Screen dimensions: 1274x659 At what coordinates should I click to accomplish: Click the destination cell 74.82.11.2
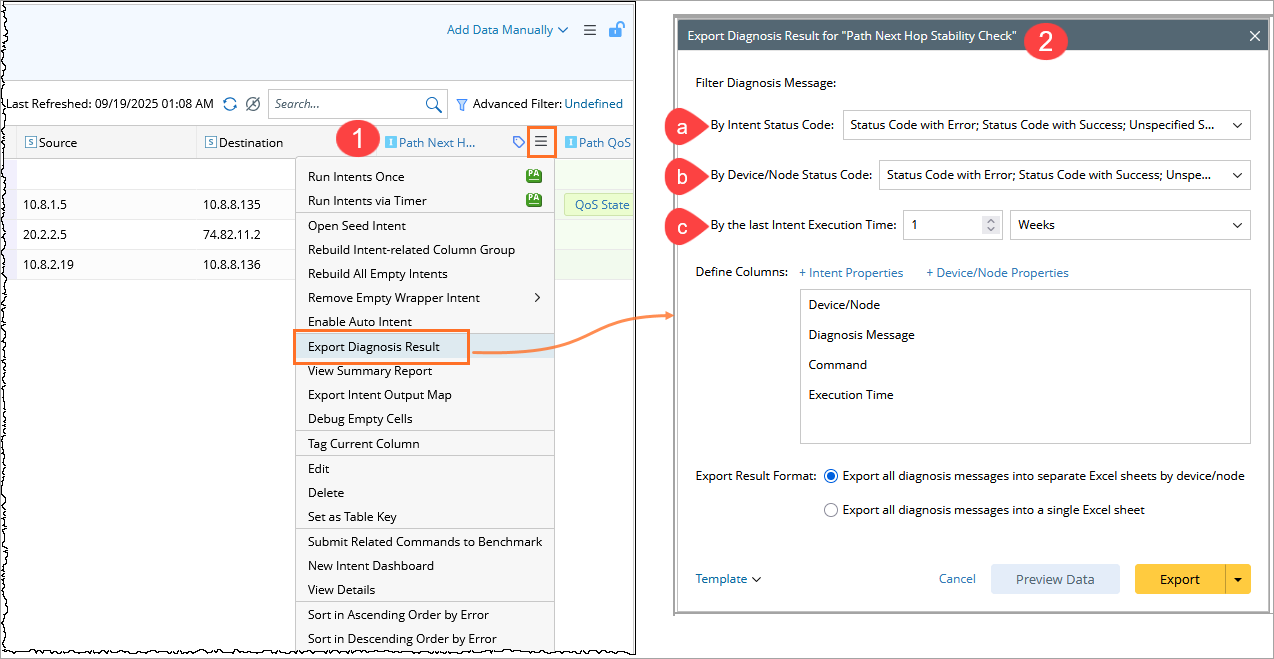(x=232, y=234)
